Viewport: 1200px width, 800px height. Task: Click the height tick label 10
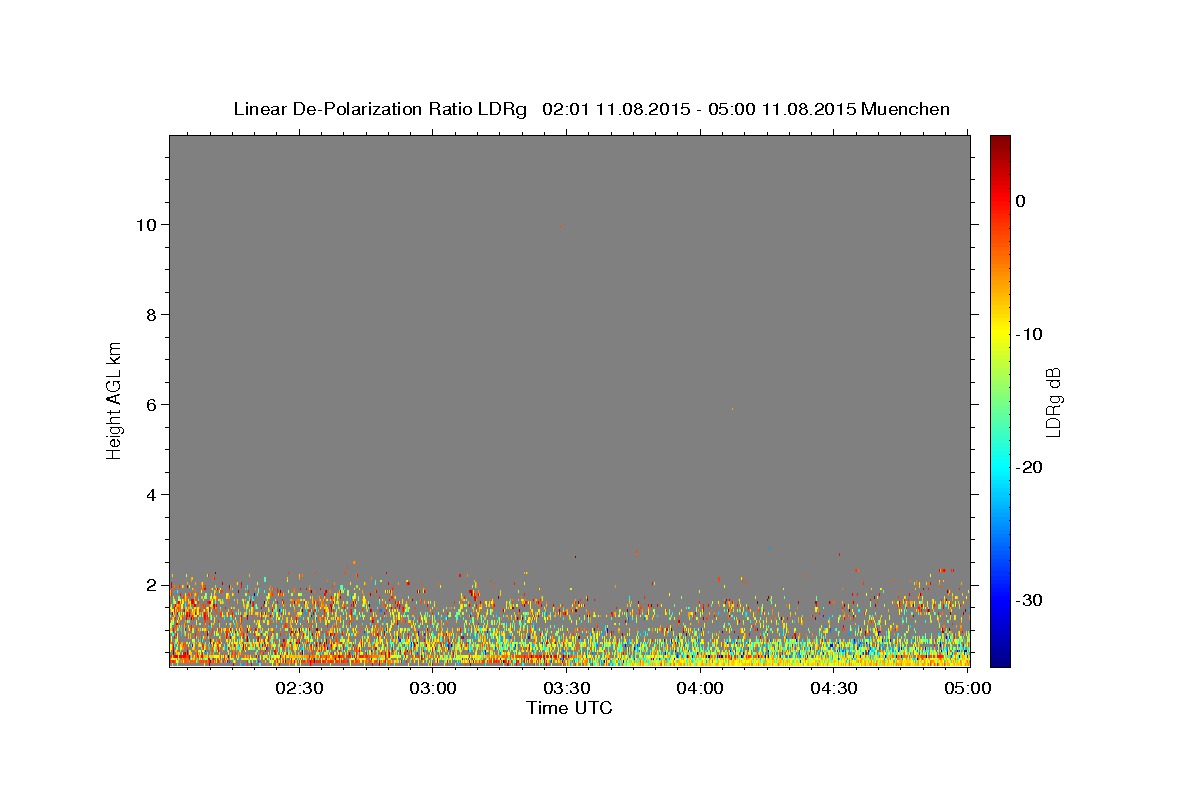[x=147, y=225]
